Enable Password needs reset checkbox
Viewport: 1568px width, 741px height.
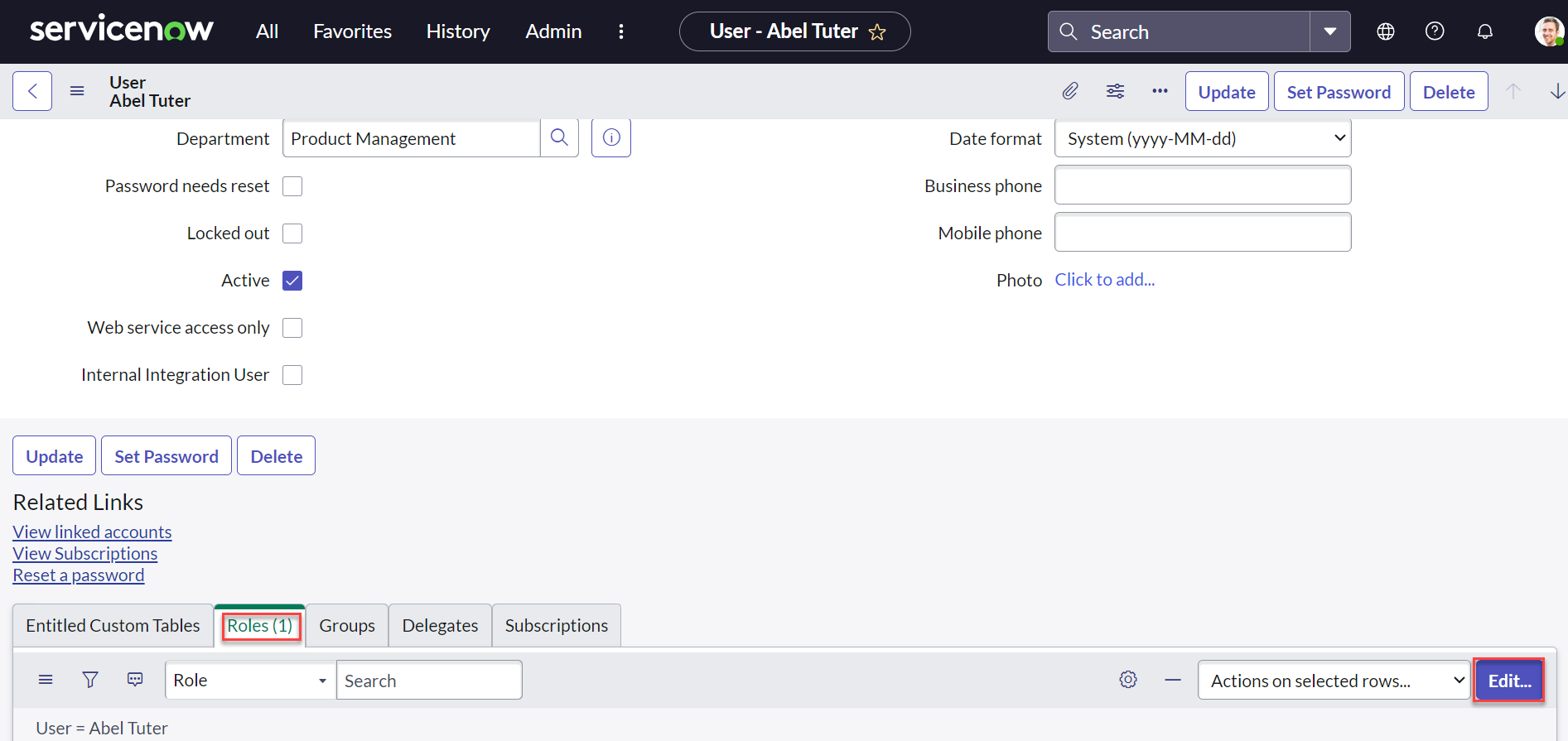pyautogui.click(x=292, y=186)
